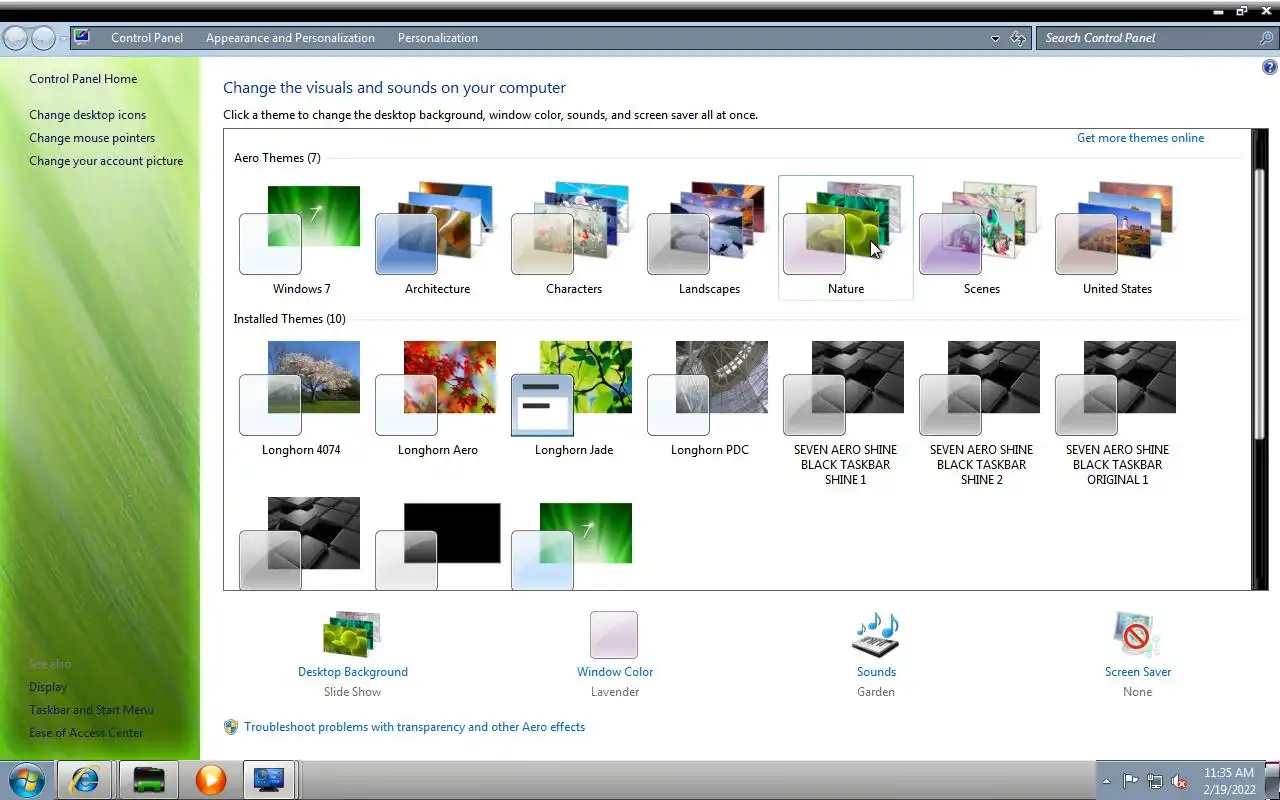The image size is (1280, 800).
Task: Apply Seven Aero Shine Black Taskbar Original 1
Action: (x=1117, y=413)
